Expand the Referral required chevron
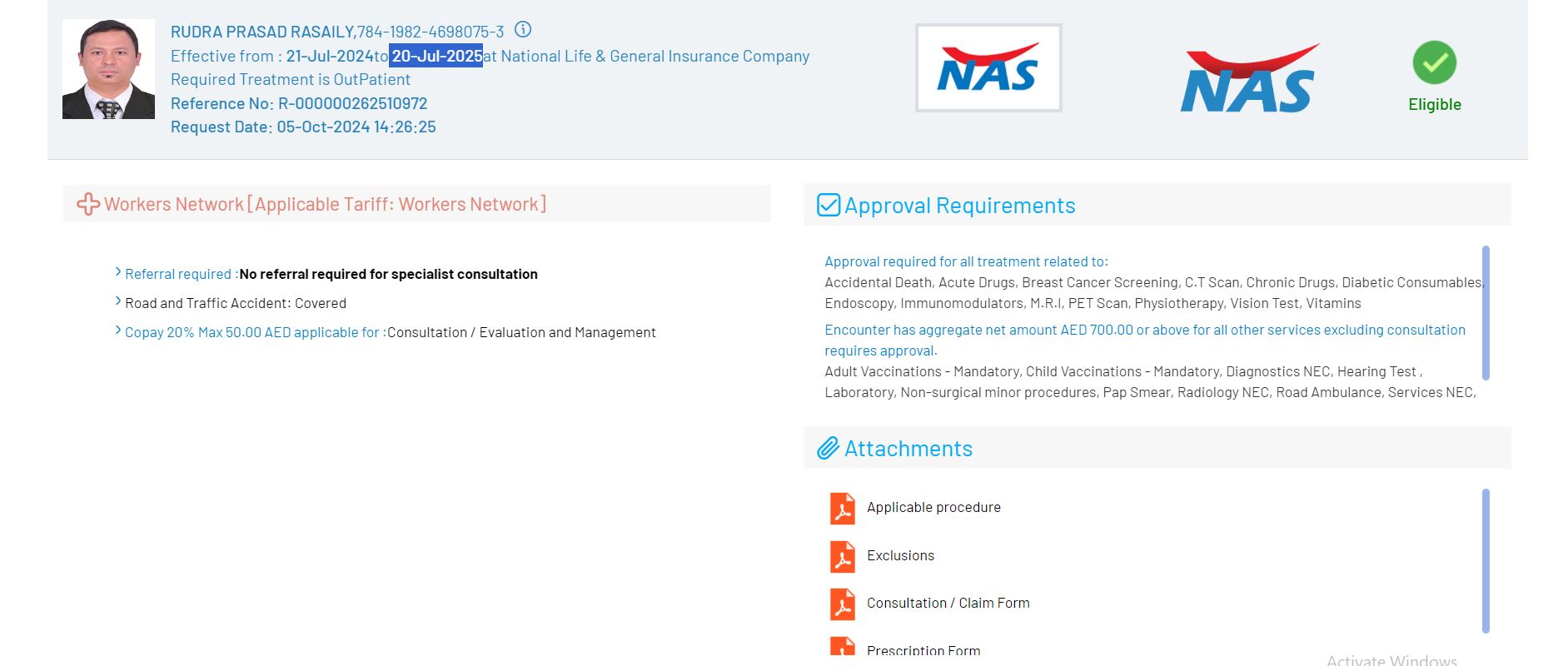This screenshot has height=666, width=1568. point(118,272)
